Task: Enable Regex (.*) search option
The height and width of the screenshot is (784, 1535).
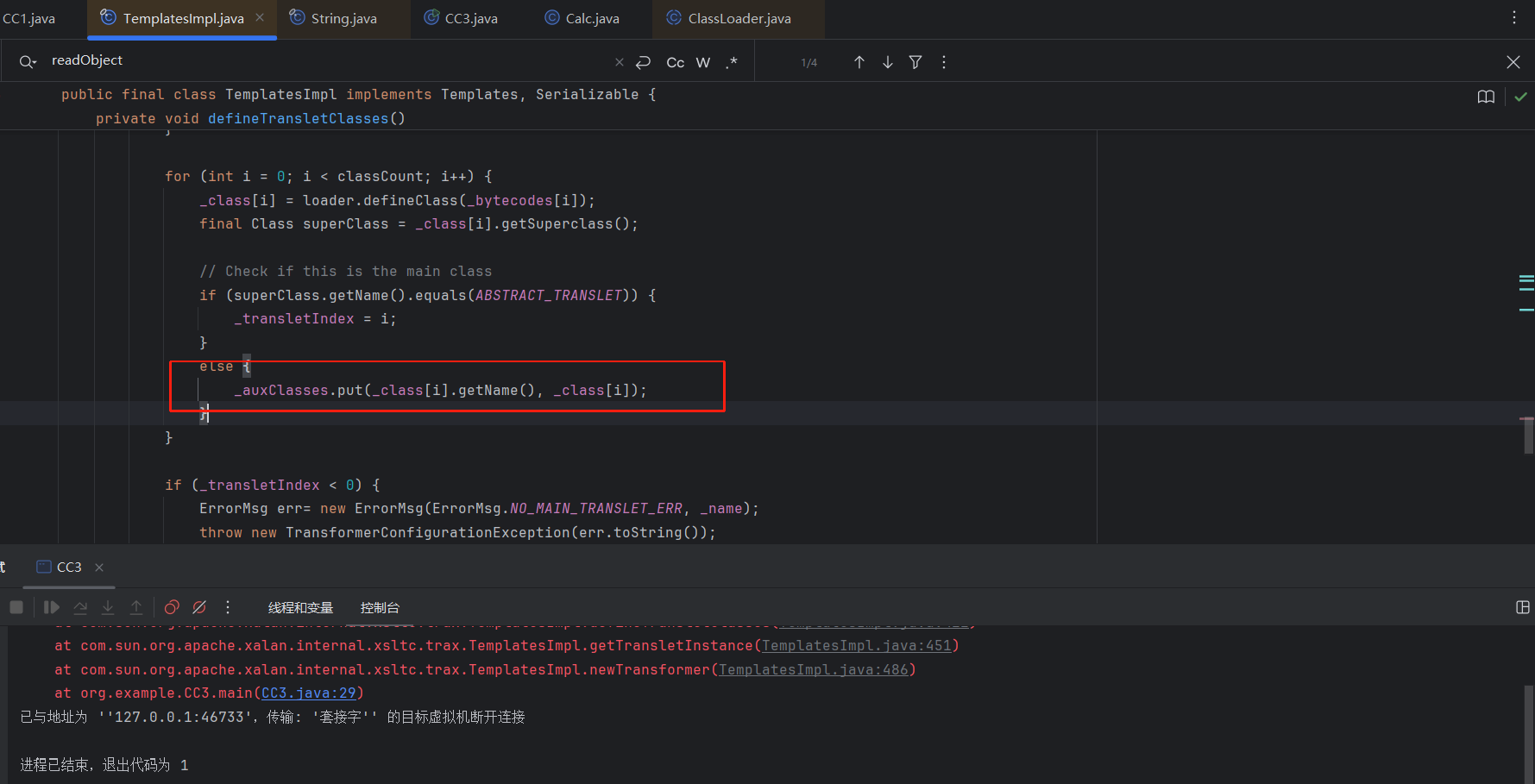Action: pos(732,62)
